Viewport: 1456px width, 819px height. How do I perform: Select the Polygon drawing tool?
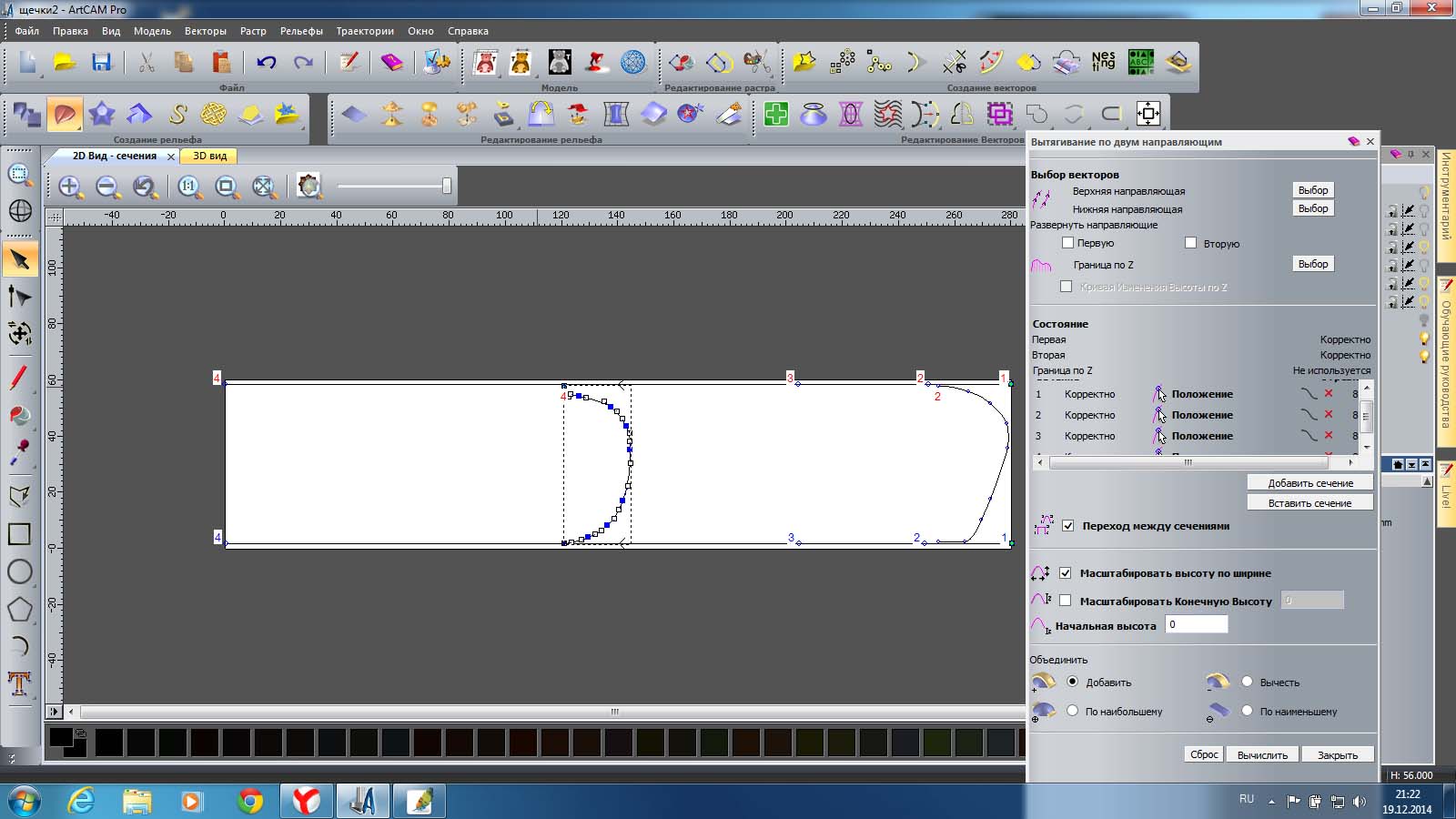pyautogui.click(x=19, y=609)
